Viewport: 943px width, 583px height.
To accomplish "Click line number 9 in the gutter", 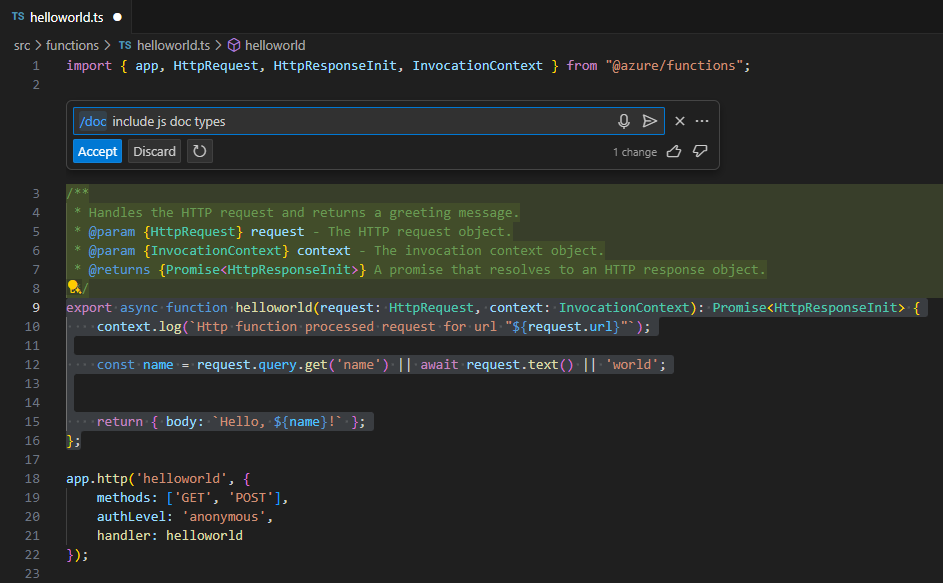I will click(x=36, y=308).
